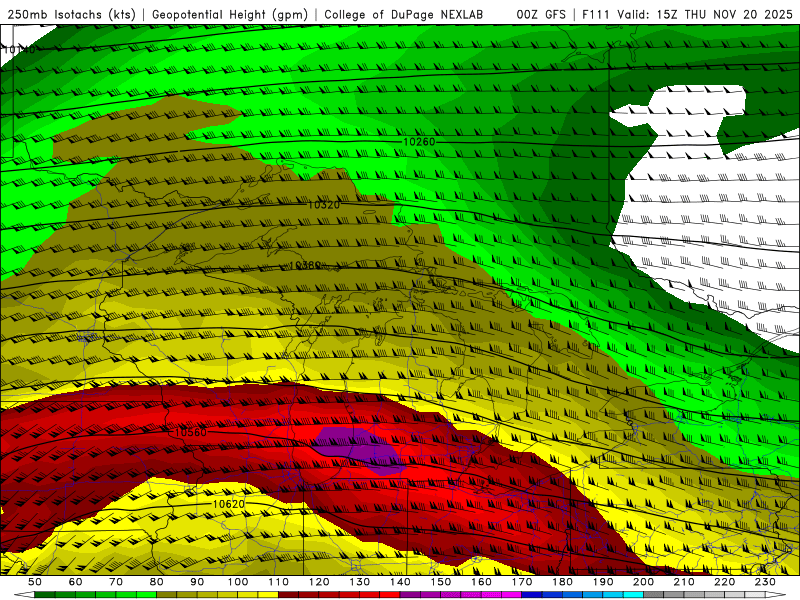Screen dimensions: 800x600
Task: Click the 10560 height contour label
Action: coord(190,432)
